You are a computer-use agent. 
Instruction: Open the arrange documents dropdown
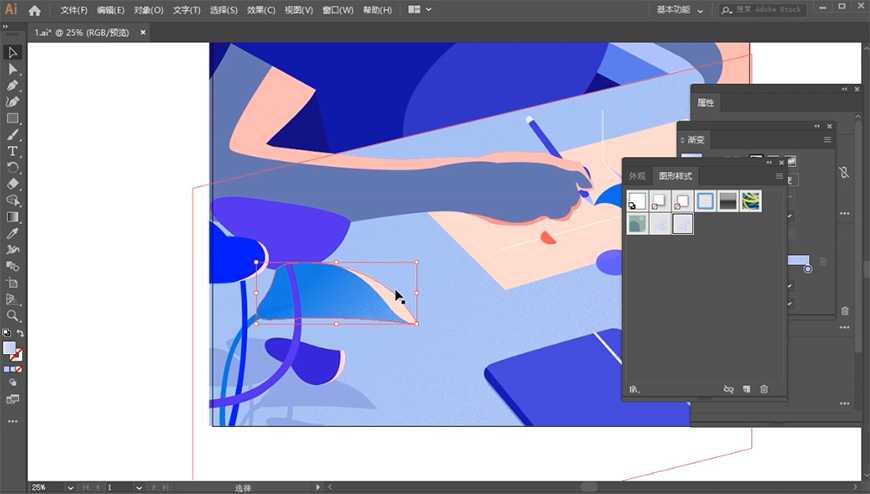tap(419, 10)
